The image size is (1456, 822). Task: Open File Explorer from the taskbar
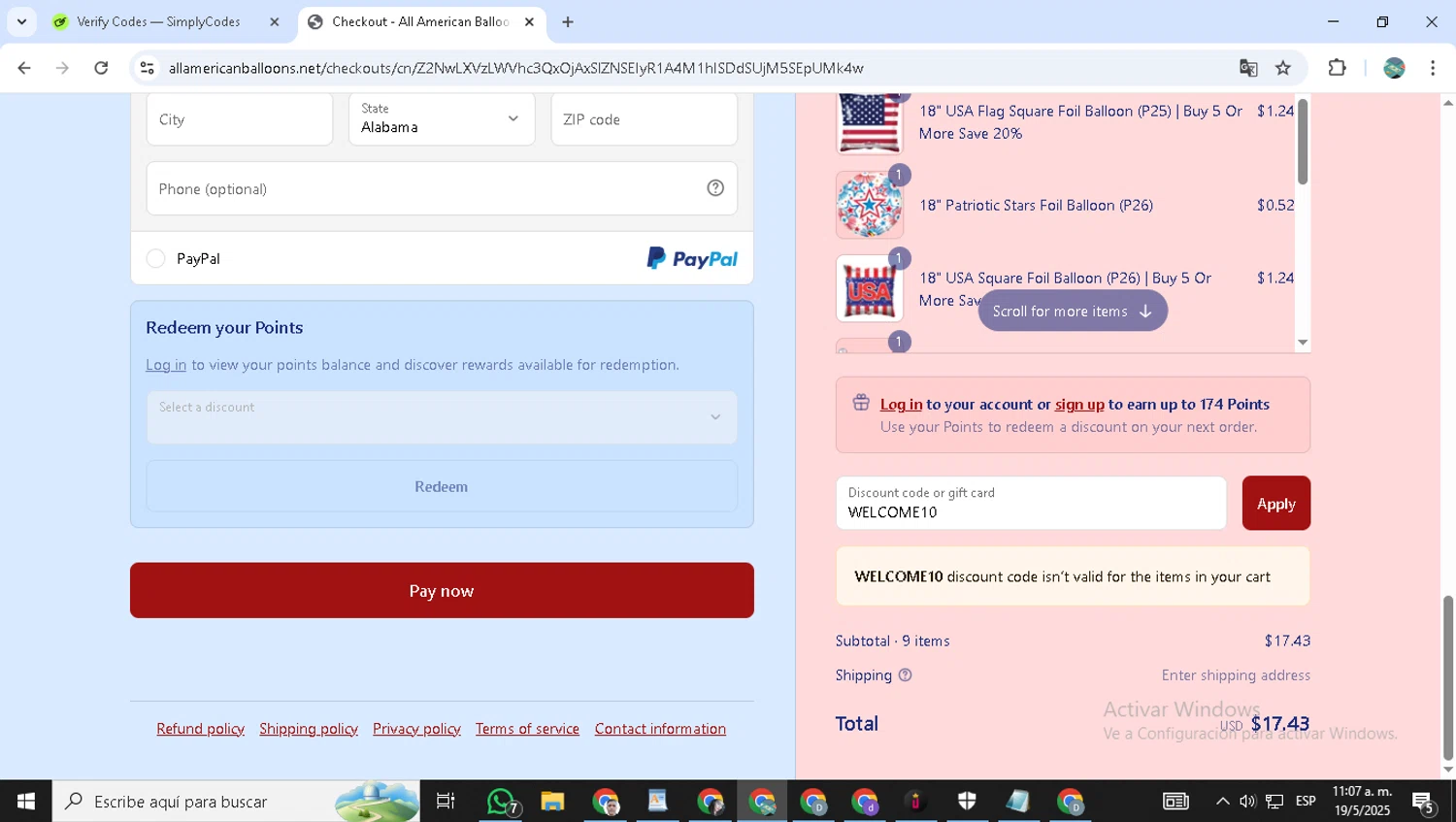552,802
